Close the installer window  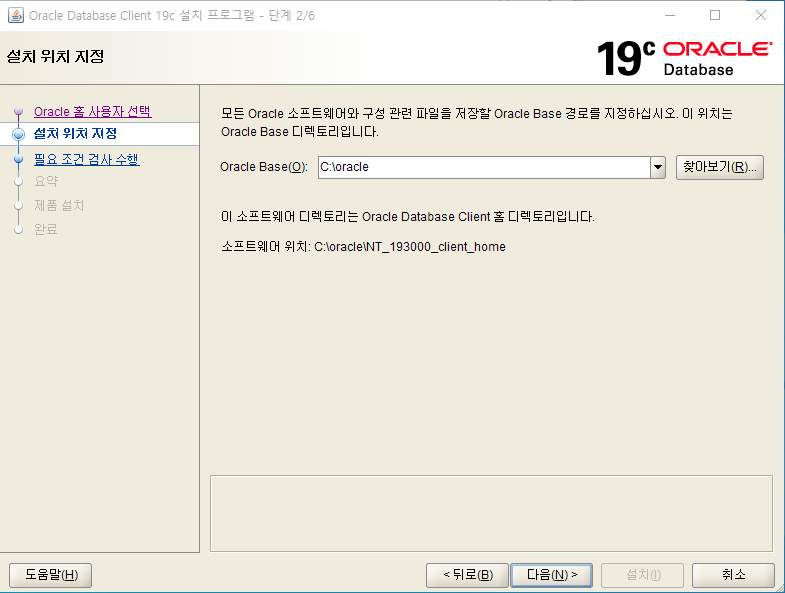[x=760, y=16]
